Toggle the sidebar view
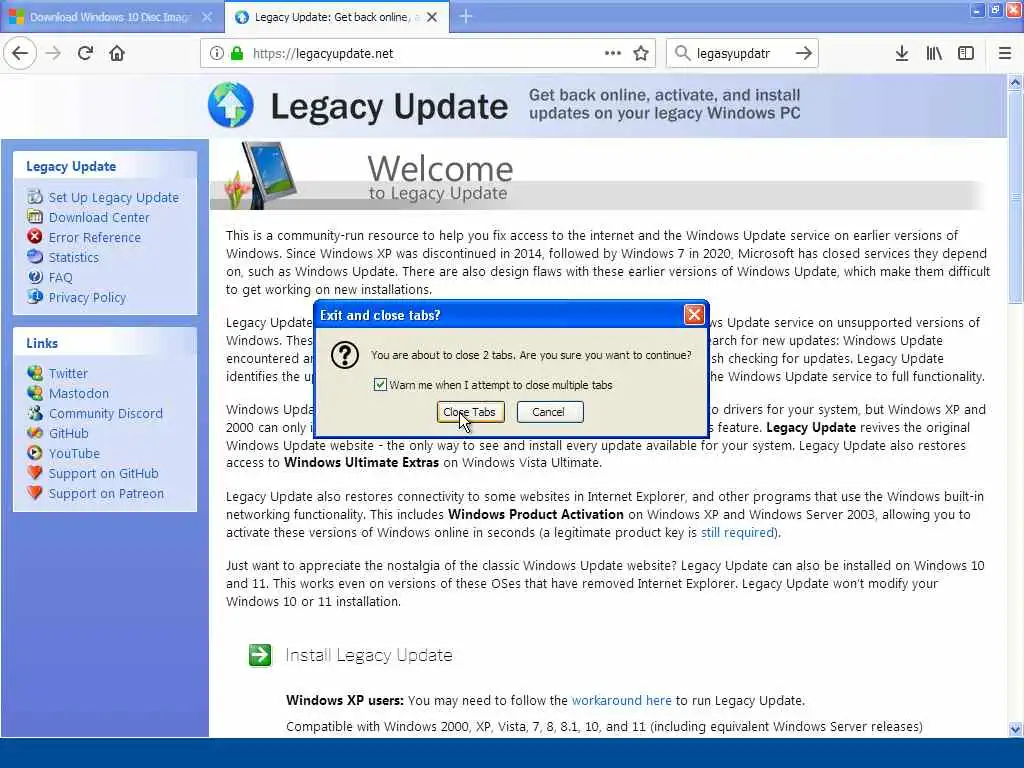 click(966, 54)
